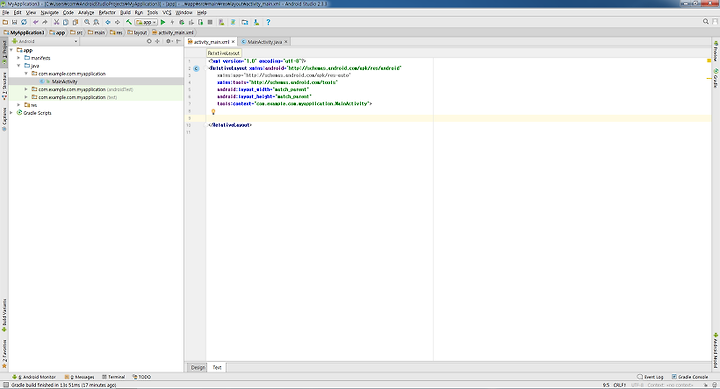720x389 pixels.
Task: Collapse the app module node
Action: pyautogui.click(x=11, y=50)
